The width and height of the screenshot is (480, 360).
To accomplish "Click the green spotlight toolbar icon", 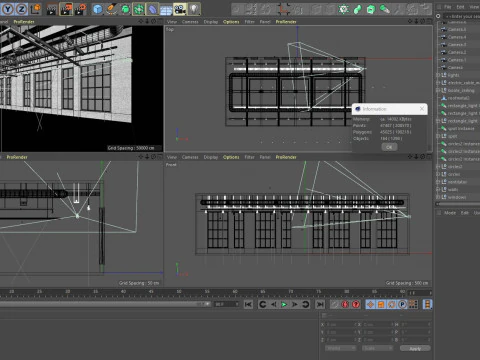I will [384, 9].
